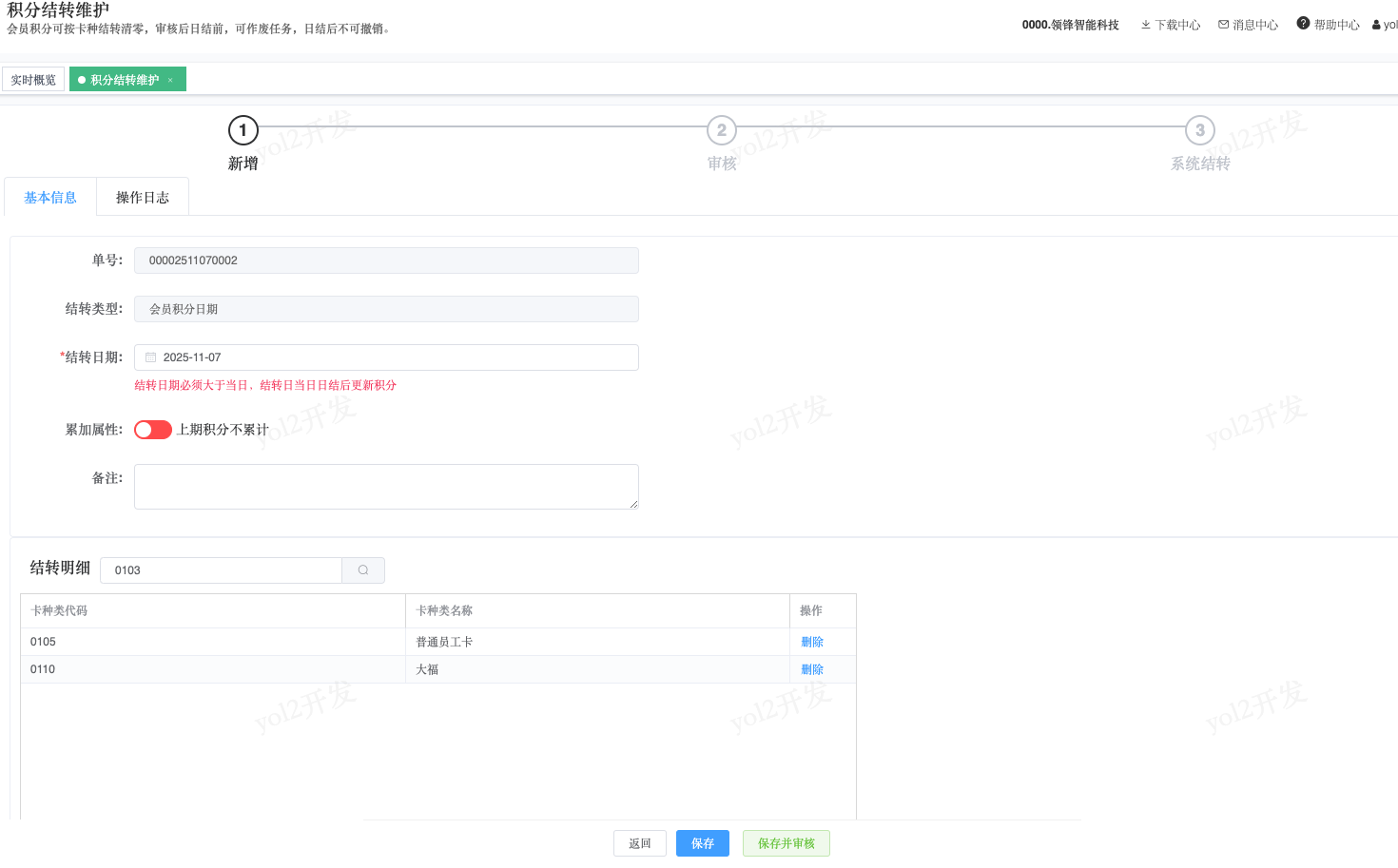
Task: Click the 0110 code cell
Action: click(213, 669)
